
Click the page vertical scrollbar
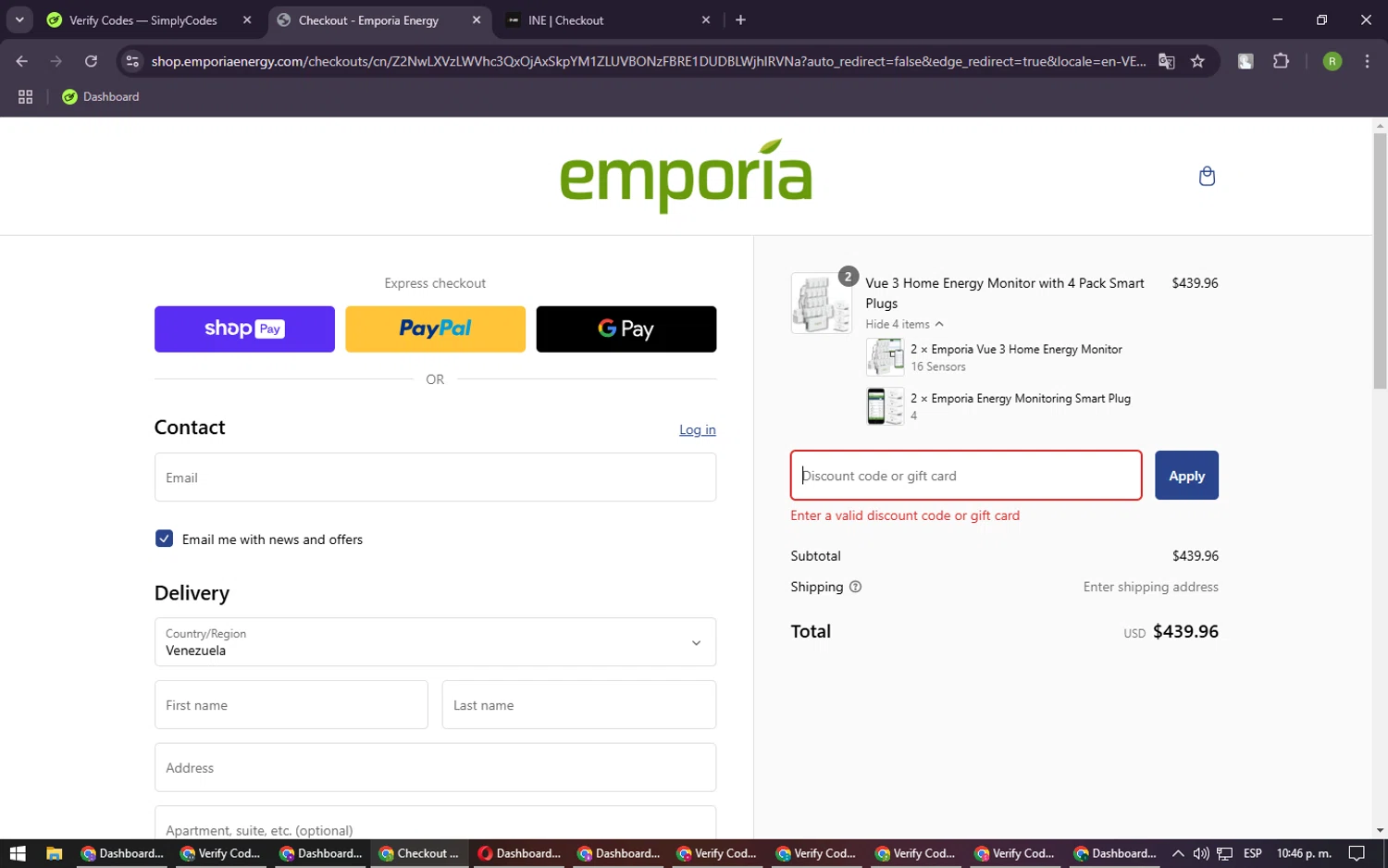point(1380,259)
